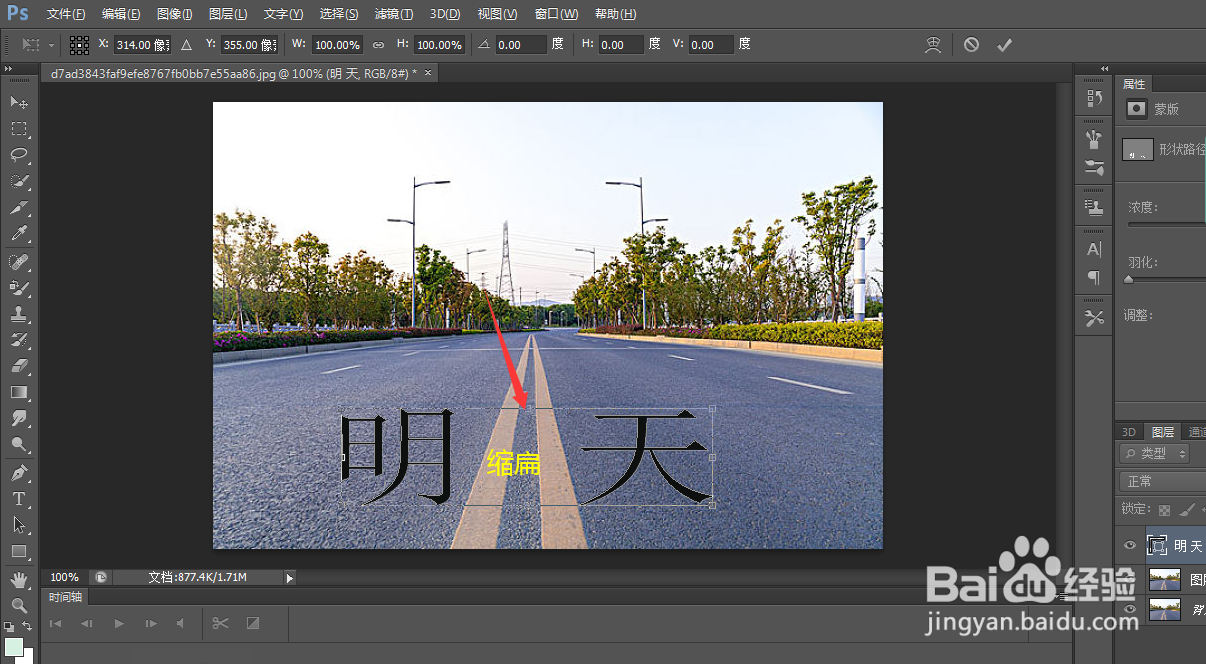Collapse the right panel dock chevrons
The height and width of the screenshot is (664, 1206).
(x=1103, y=67)
